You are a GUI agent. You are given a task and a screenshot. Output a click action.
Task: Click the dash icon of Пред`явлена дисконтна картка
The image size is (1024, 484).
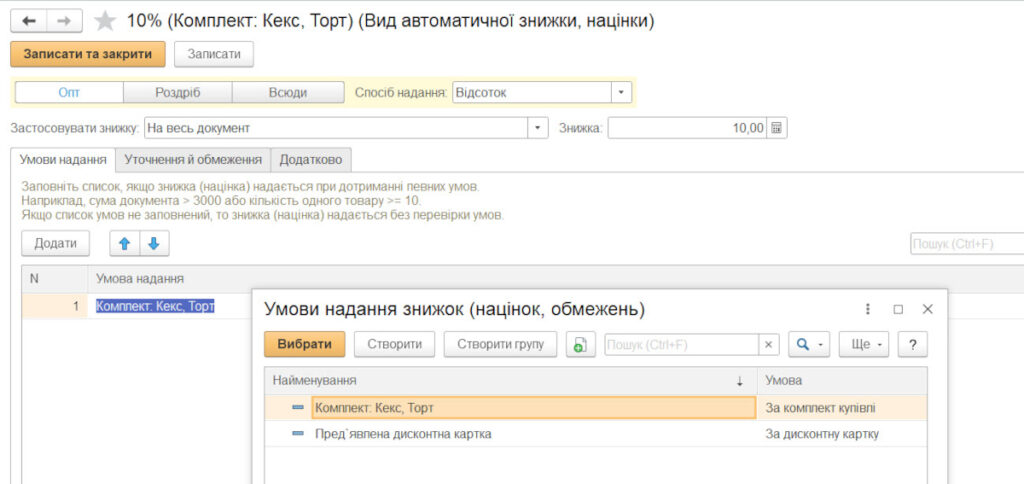pos(298,433)
